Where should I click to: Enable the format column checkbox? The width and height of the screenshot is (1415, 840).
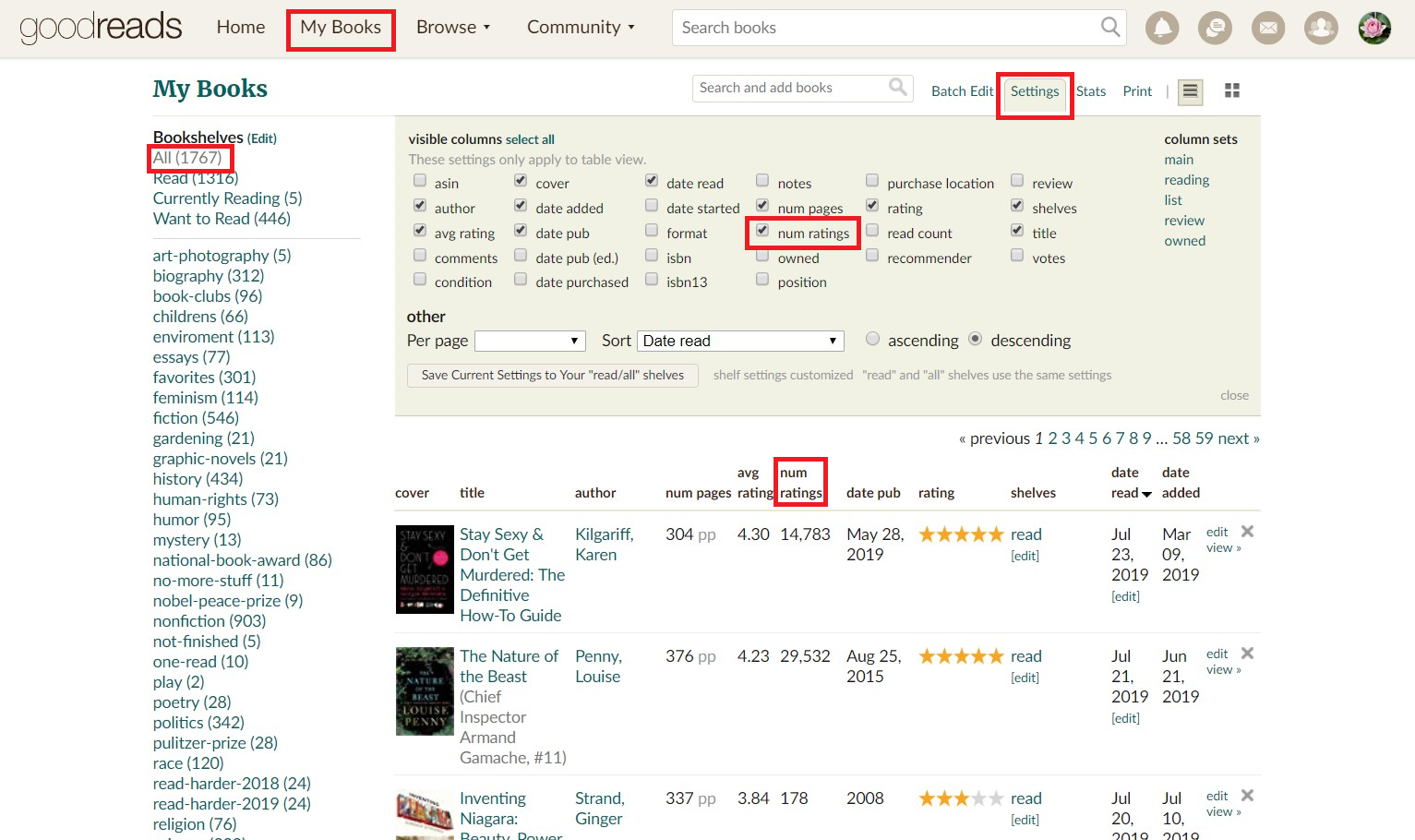[x=652, y=231]
